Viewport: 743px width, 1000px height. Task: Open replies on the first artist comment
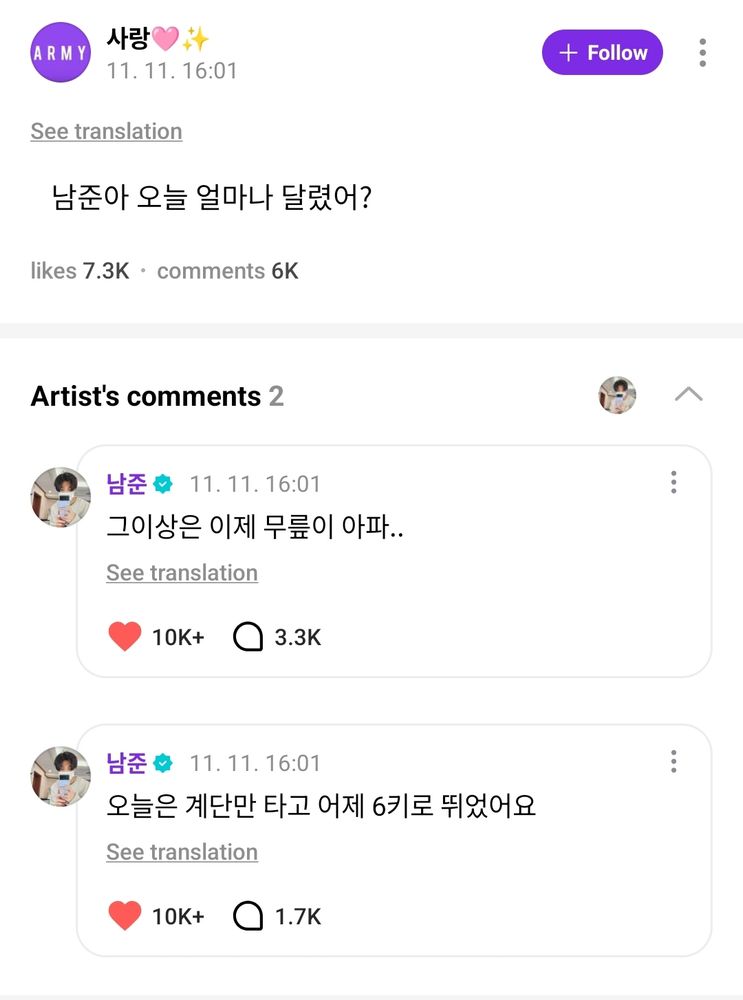(x=248, y=637)
